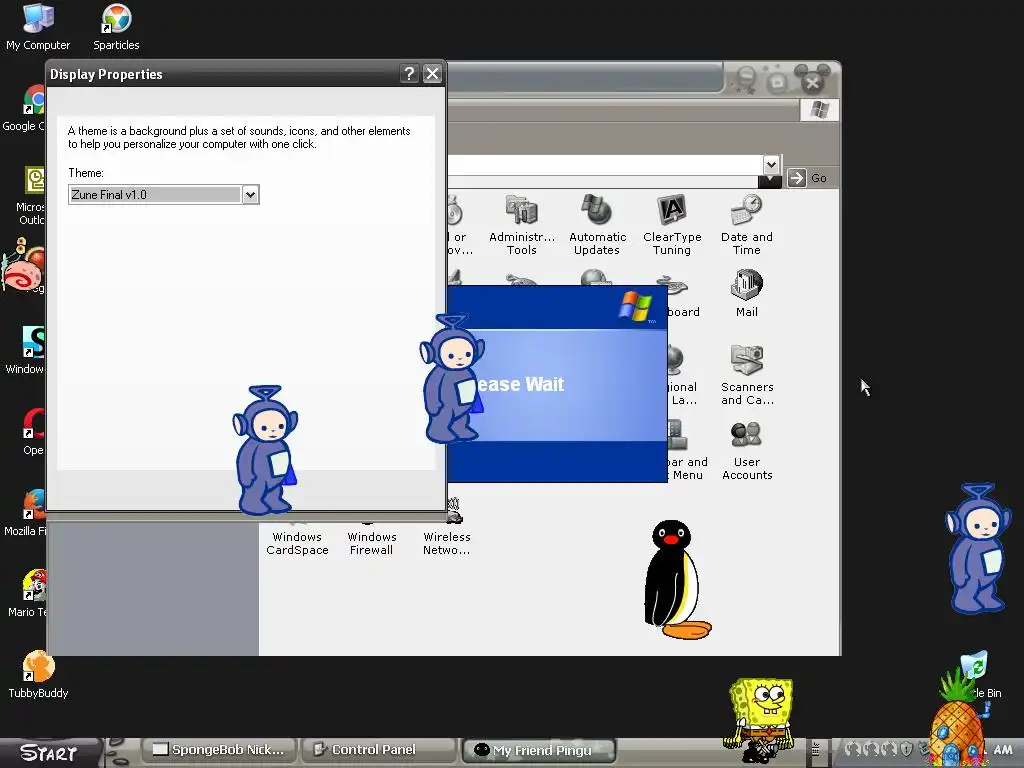Close the Display Properties dialog
The width and height of the screenshot is (1024, 768).
tap(432, 74)
